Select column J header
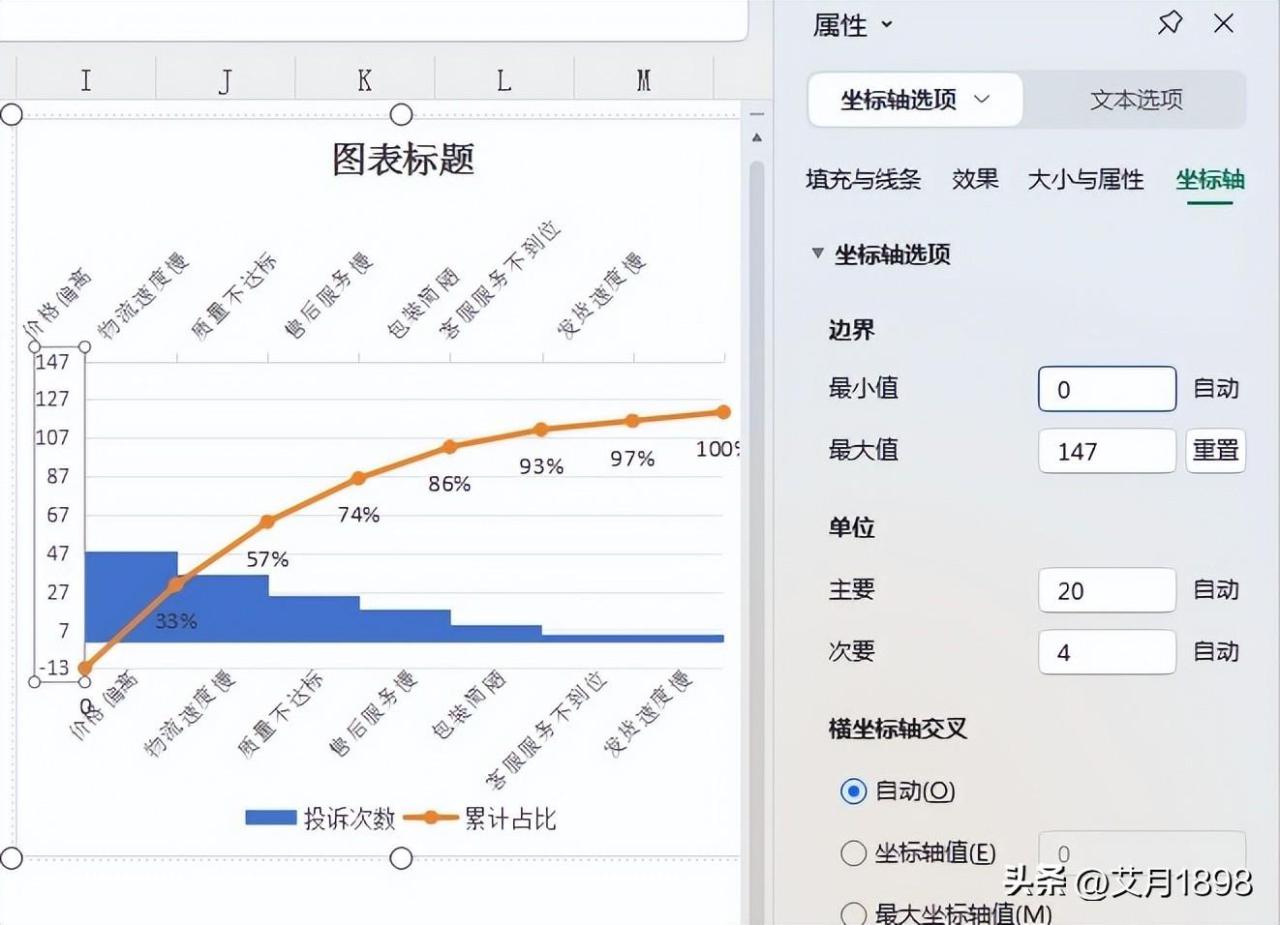 pyautogui.click(x=225, y=79)
